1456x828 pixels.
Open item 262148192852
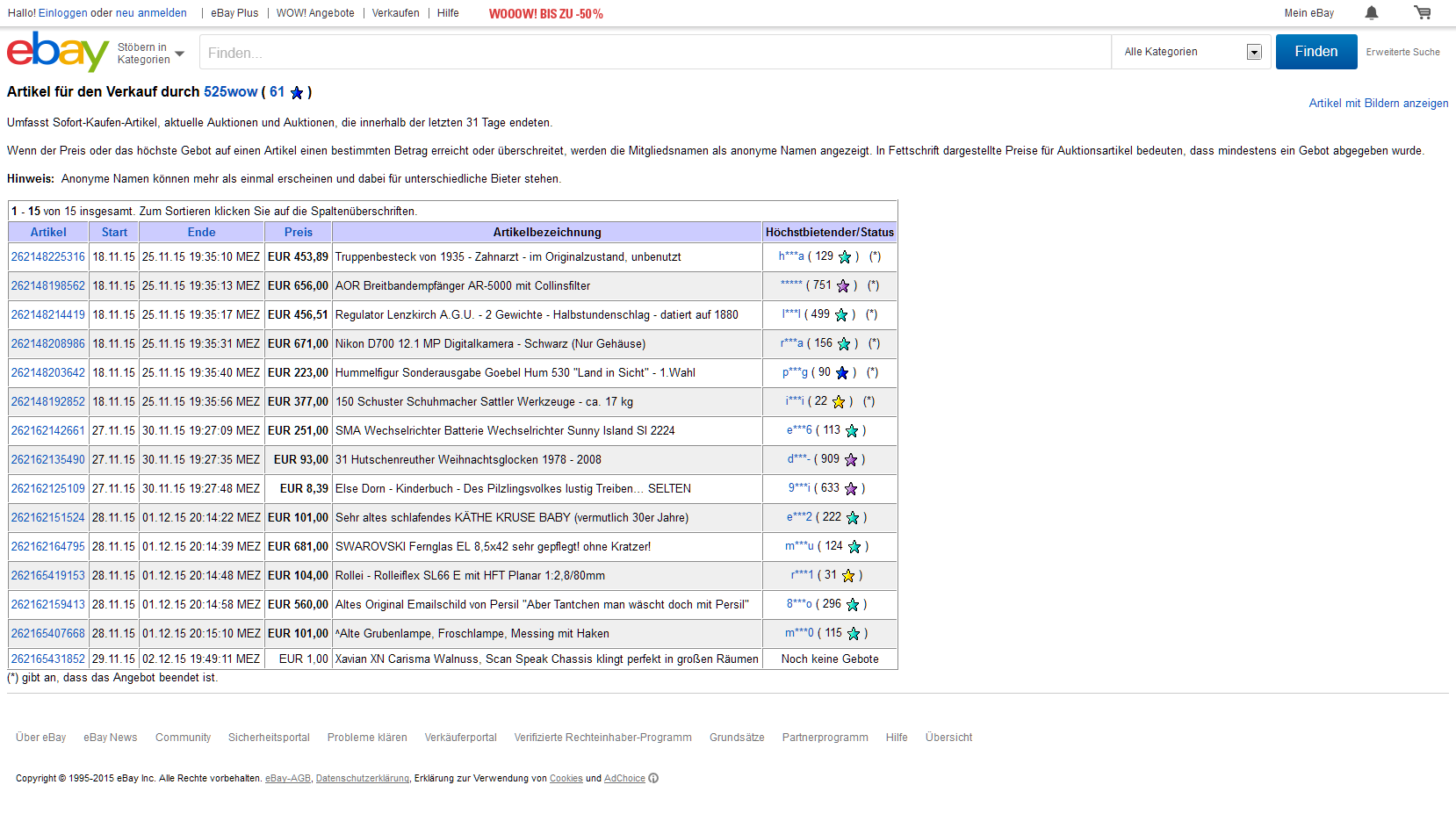(x=48, y=402)
